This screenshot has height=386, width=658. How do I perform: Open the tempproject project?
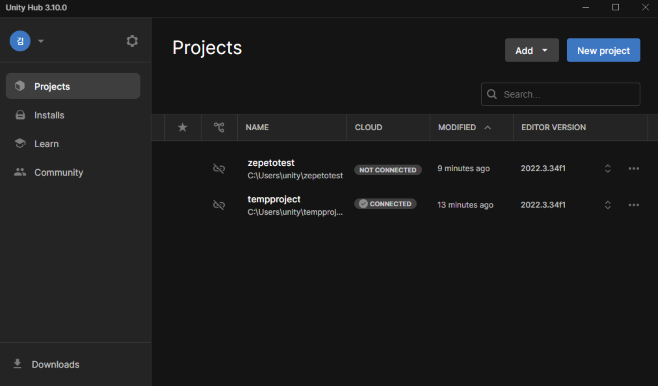click(x=274, y=199)
